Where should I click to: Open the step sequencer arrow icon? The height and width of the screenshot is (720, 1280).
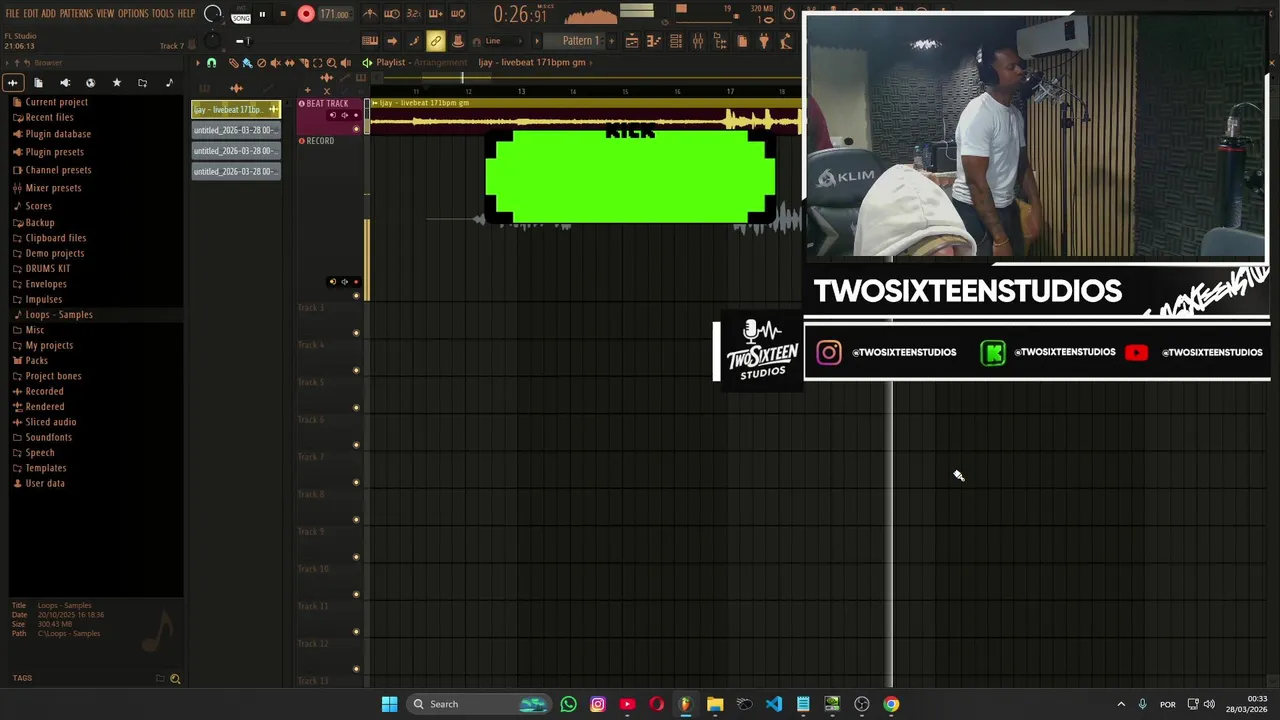click(392, 41)
